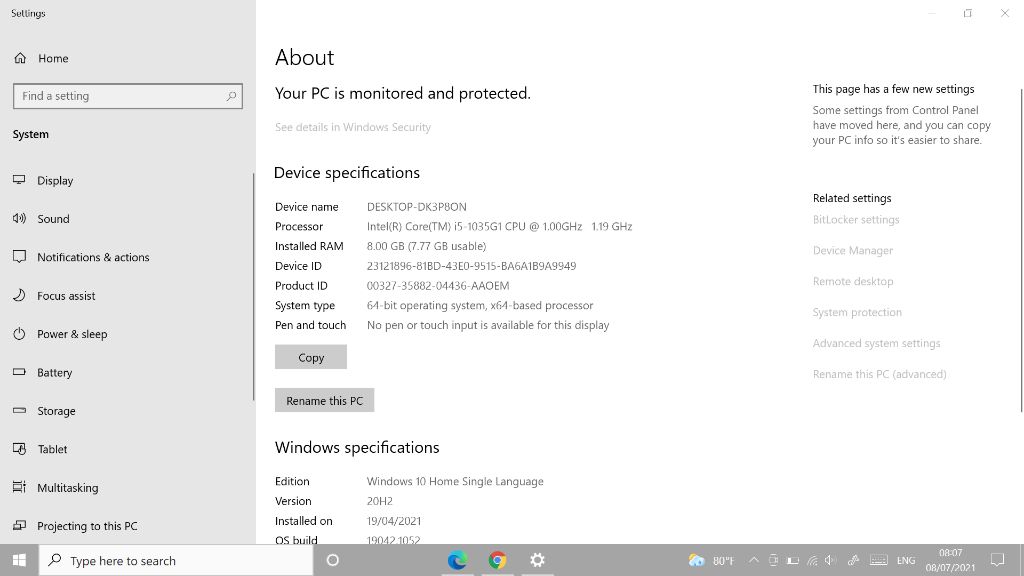Select Power & sleep in the sidebar
This screenshot has width=1024, height=576.
pyautogui.click(x=72, y=334)
